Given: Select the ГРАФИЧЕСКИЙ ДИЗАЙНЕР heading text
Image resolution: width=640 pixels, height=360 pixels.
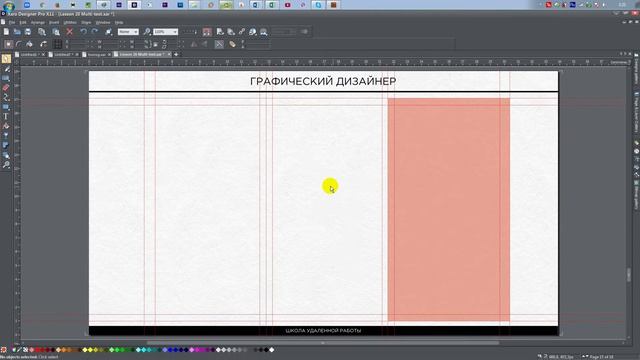Looking at the screenshot, I should coord(323,81).
